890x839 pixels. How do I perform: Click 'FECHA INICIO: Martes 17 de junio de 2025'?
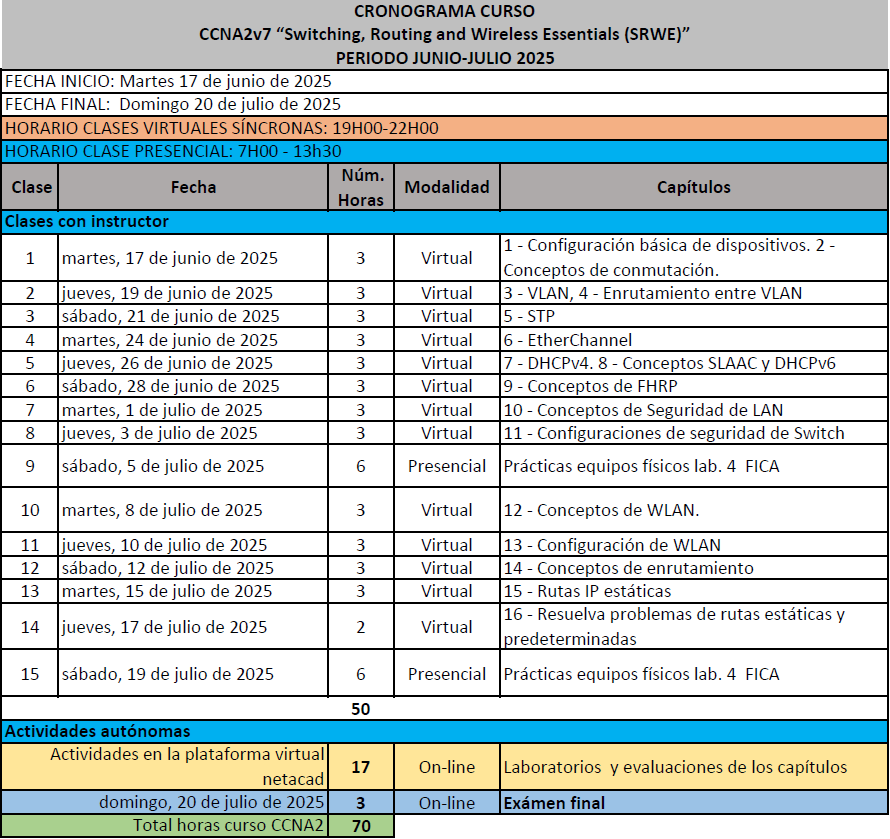(168, 81)
